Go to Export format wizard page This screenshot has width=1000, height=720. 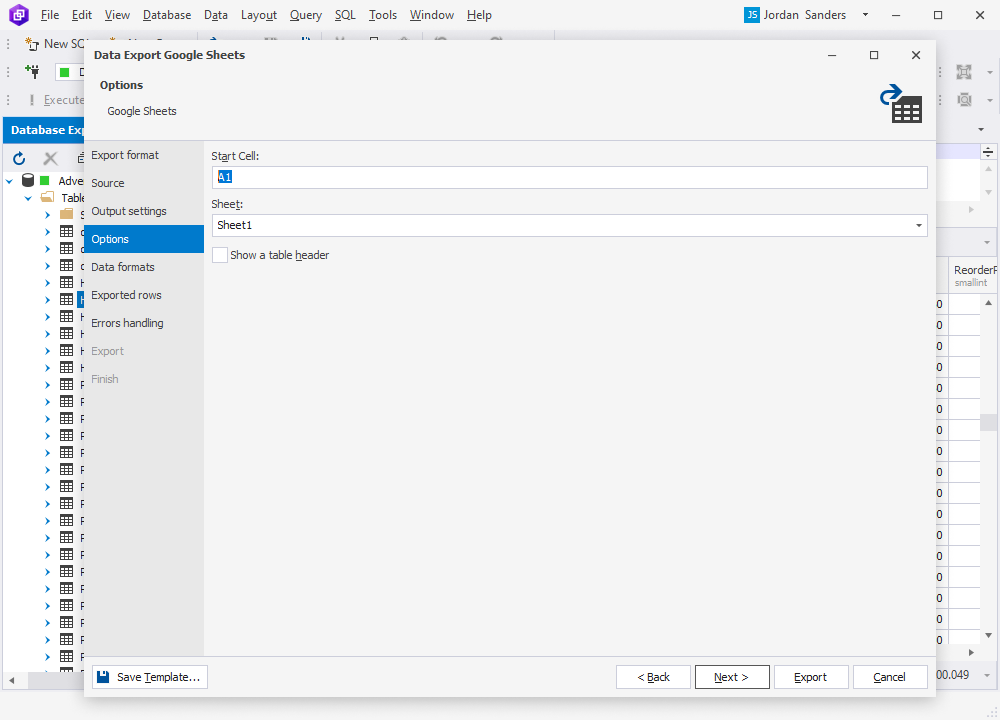coord(143,155)
